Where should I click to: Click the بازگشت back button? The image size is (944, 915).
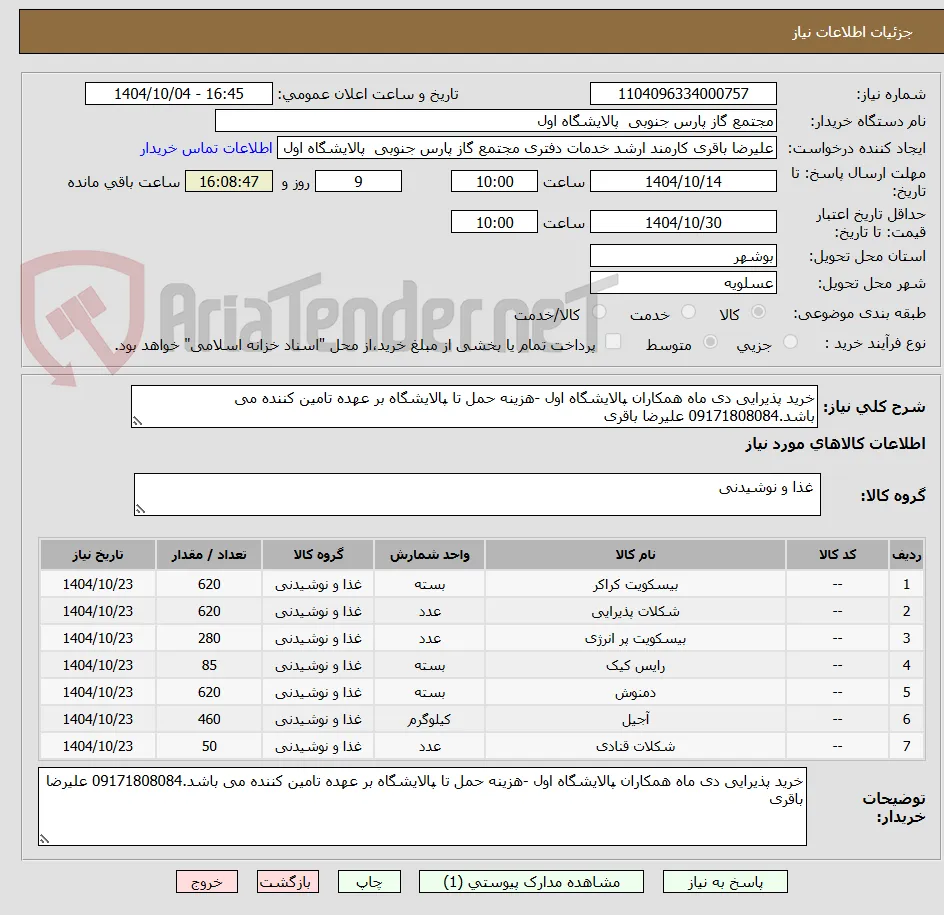coord(288,882)
